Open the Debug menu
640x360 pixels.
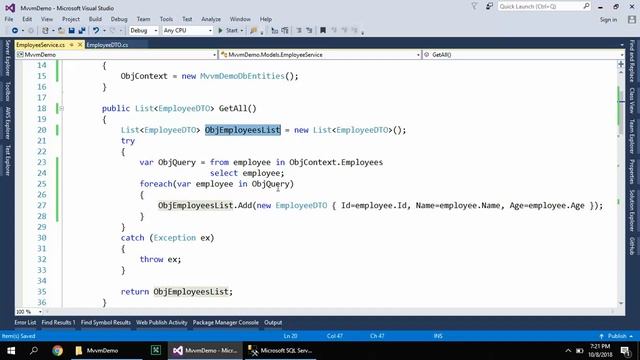pyautogui.click(x=119, y=19)
